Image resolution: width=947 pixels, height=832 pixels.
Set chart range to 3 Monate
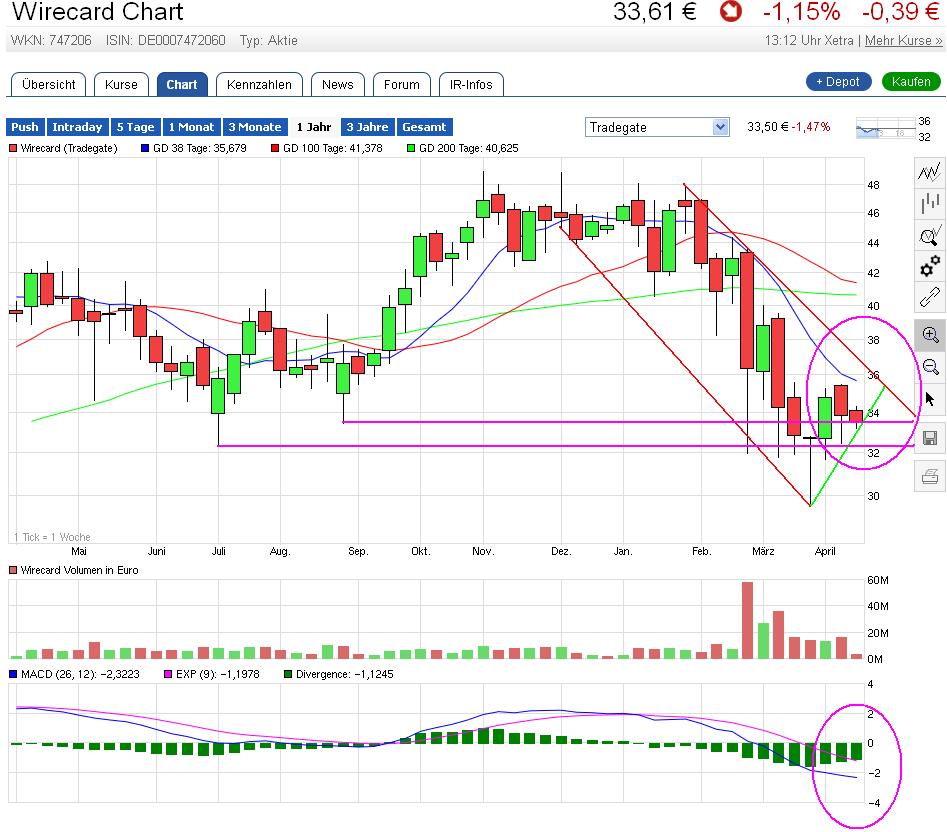255,127
